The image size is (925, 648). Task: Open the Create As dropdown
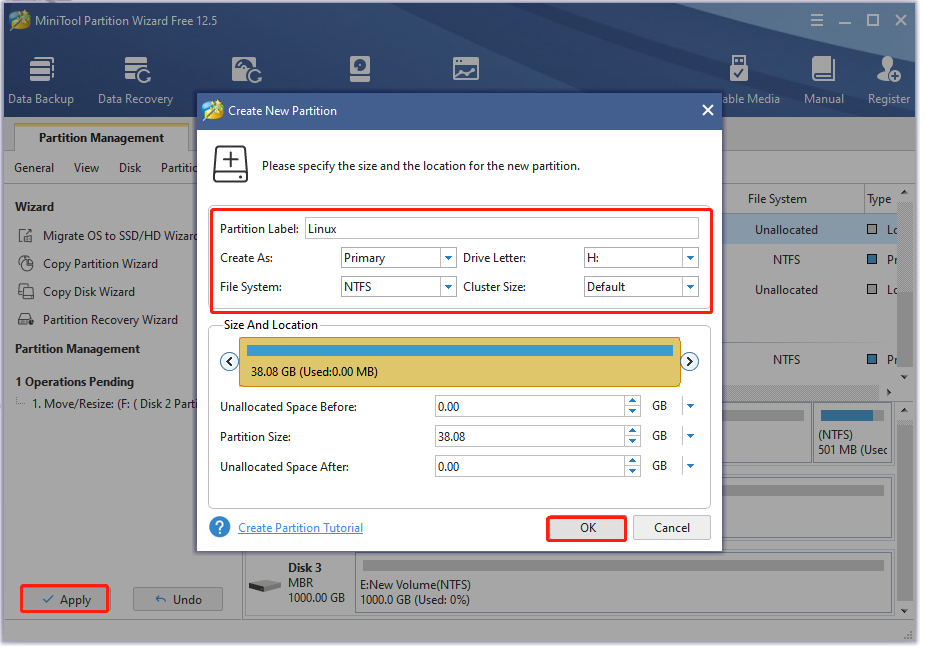coord(448,258)
